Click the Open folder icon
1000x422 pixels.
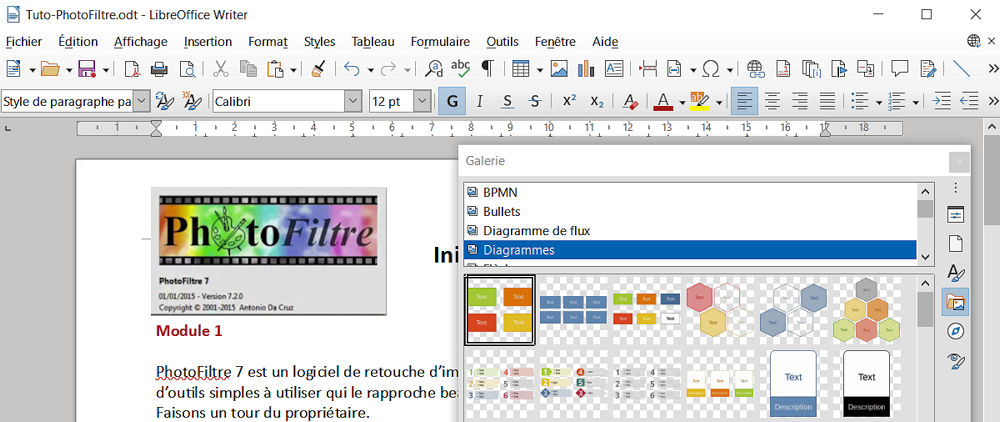click(50, 68)
